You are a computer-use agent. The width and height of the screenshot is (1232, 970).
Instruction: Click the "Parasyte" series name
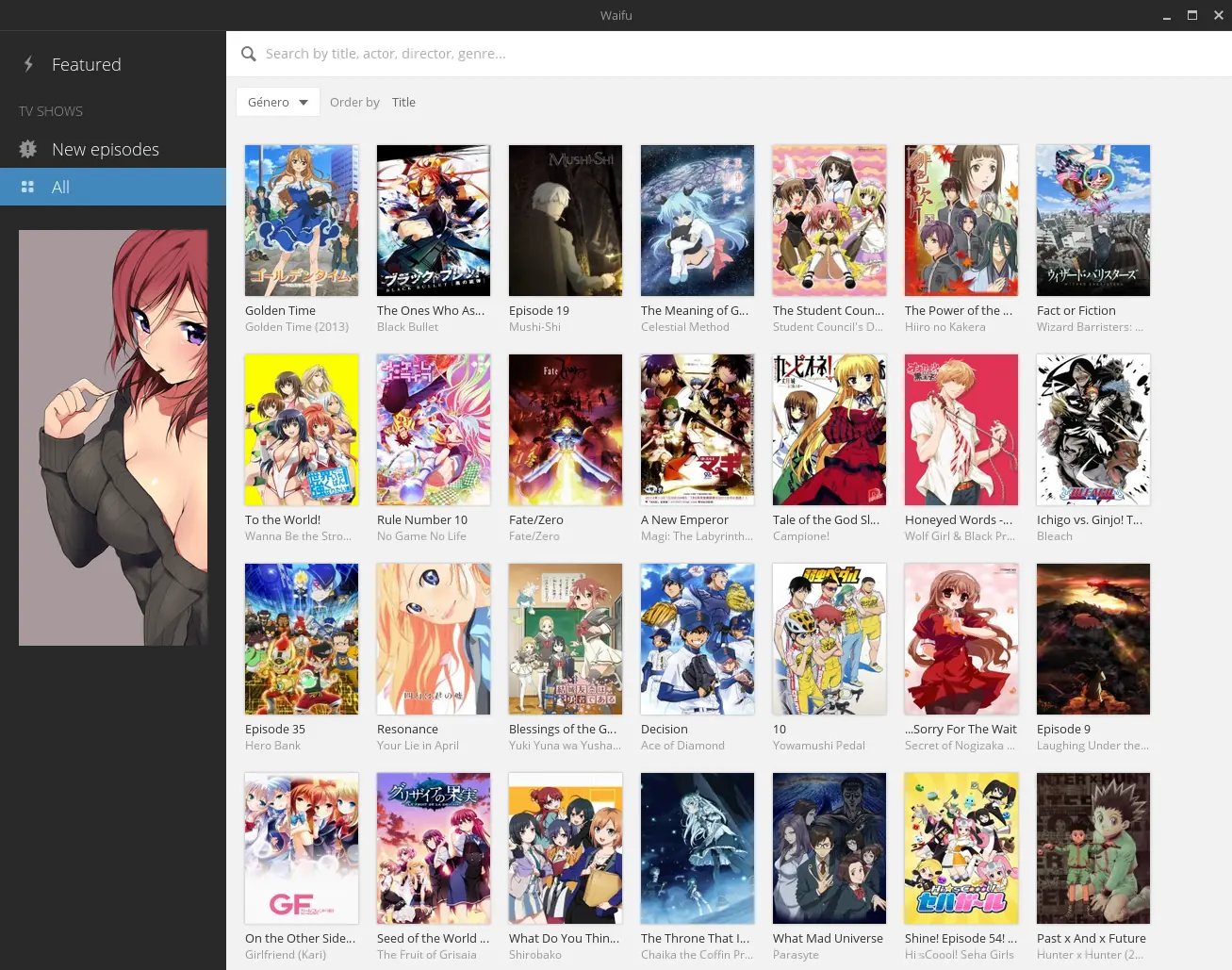796,955
